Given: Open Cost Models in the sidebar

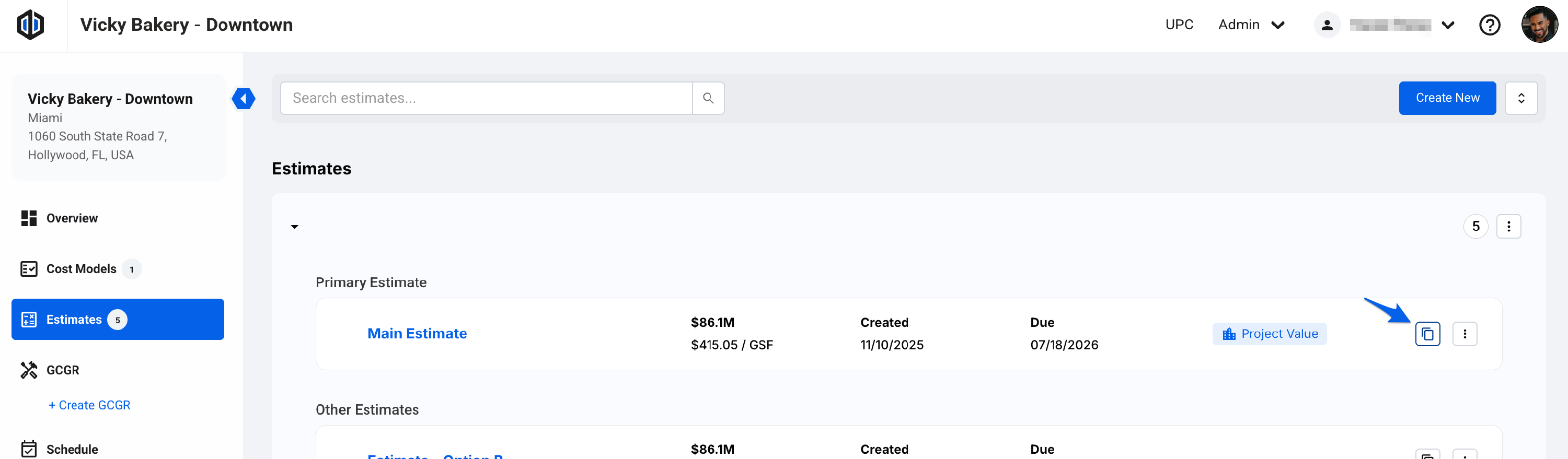Looking at the screenshot, I should [81, 269].
